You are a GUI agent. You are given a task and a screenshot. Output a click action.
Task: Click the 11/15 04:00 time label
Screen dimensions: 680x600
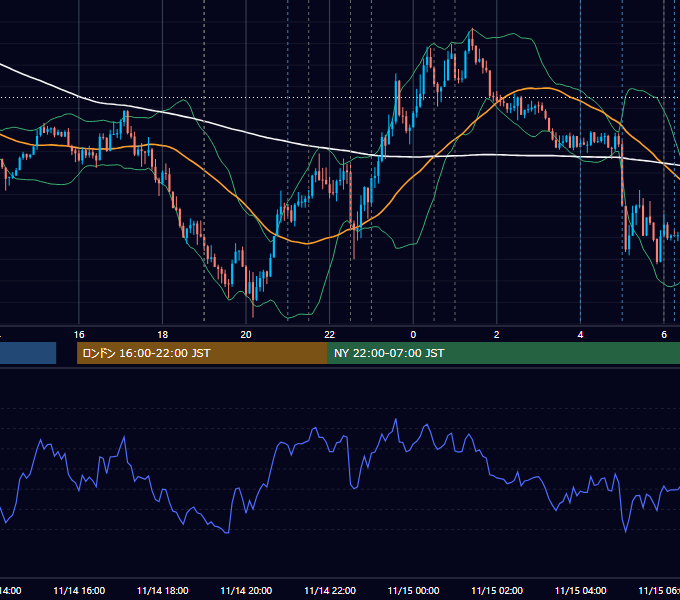tap(581, 590)
